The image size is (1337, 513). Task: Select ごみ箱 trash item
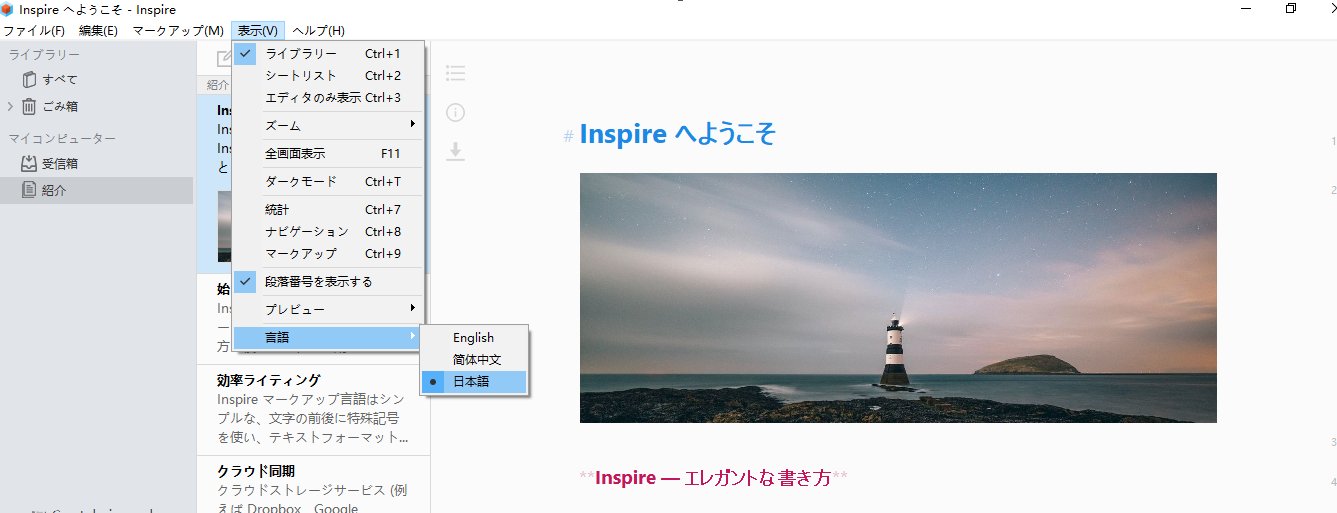(x=59, y=106)
